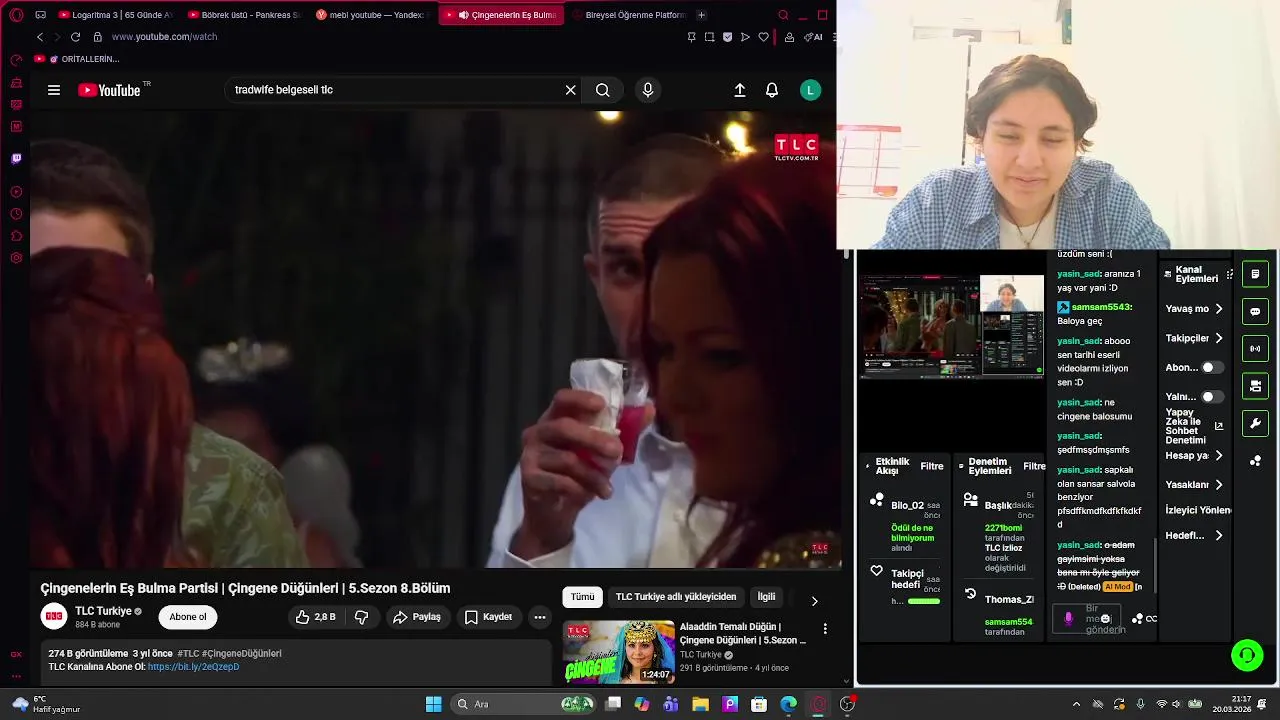1280x720 pixels.
Task: Click the taskbar Ara search box
Action: tap(522, 704)
